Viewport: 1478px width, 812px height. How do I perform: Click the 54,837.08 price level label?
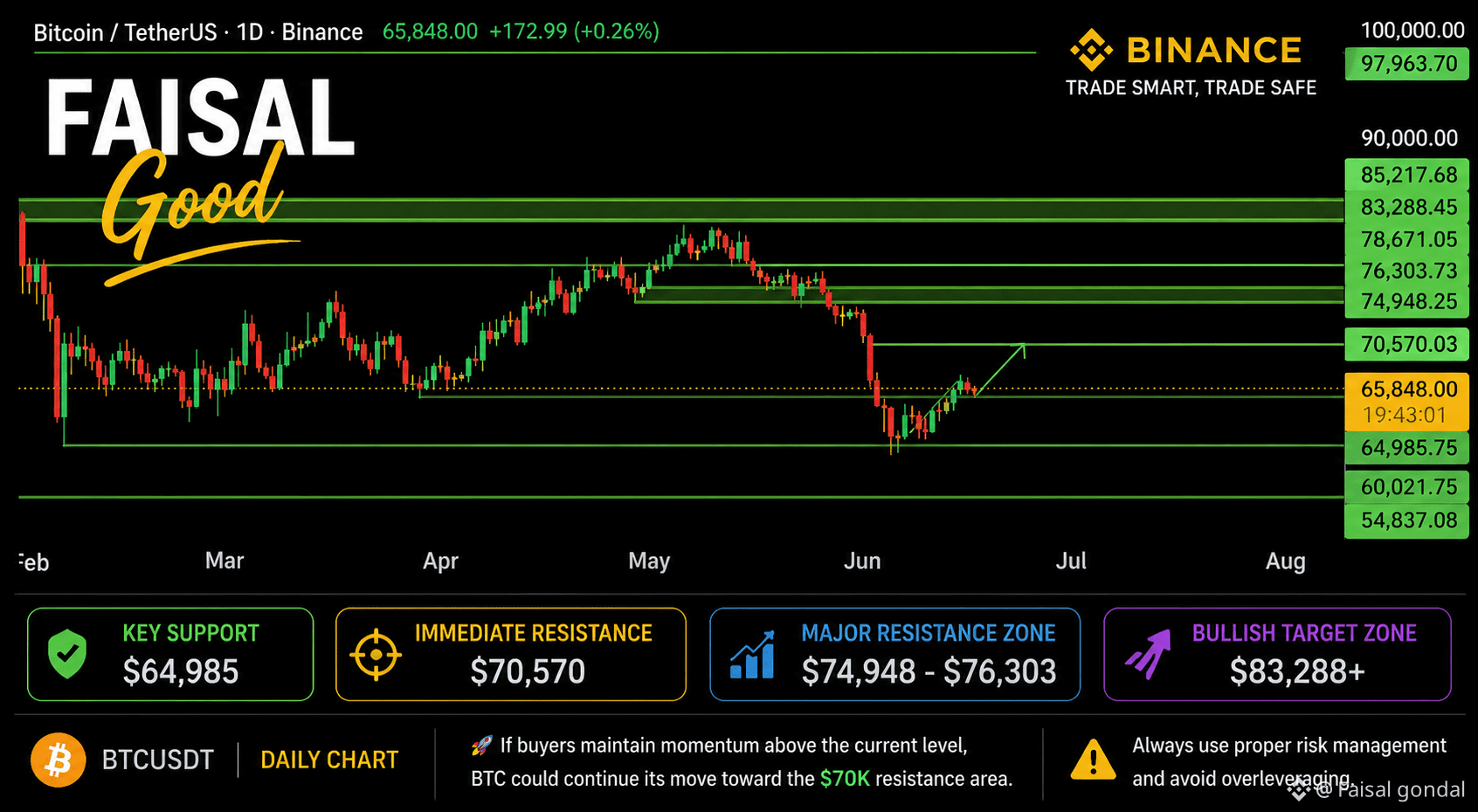[x=1406, y=520]
